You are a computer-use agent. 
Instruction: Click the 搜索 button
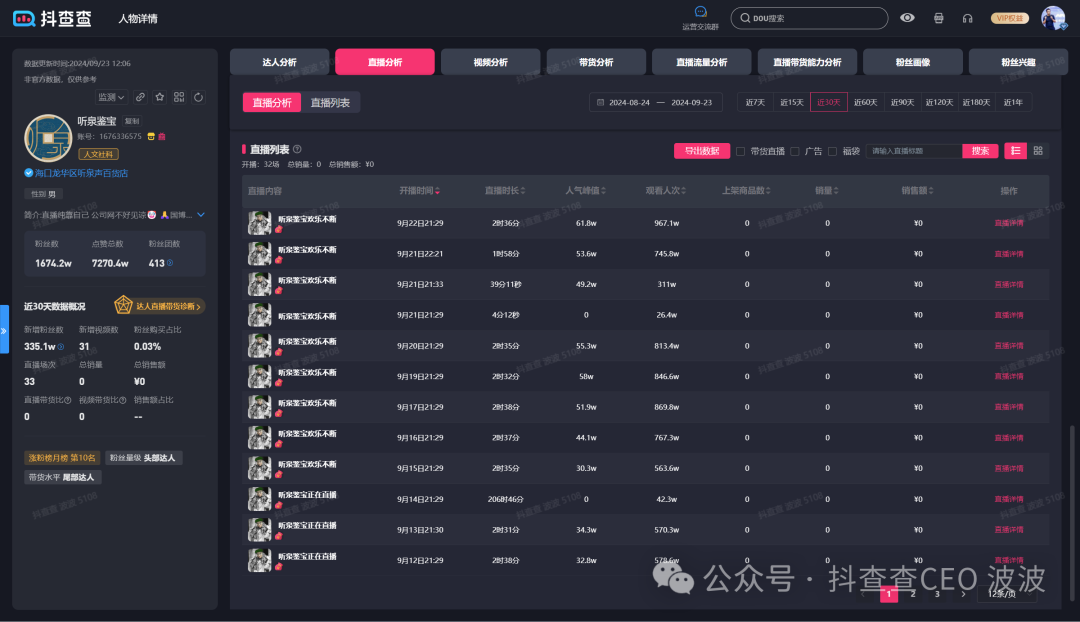tap(980, 151)
